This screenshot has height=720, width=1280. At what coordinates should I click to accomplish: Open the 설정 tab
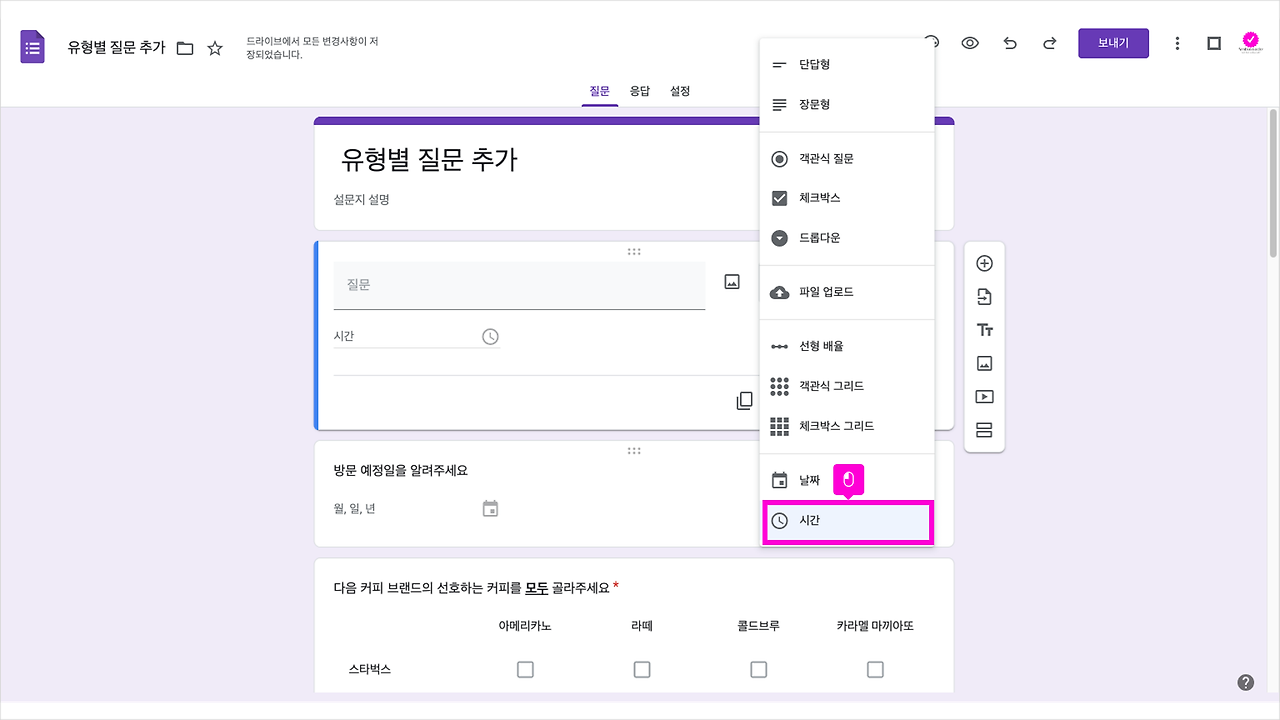pos(679,91)
